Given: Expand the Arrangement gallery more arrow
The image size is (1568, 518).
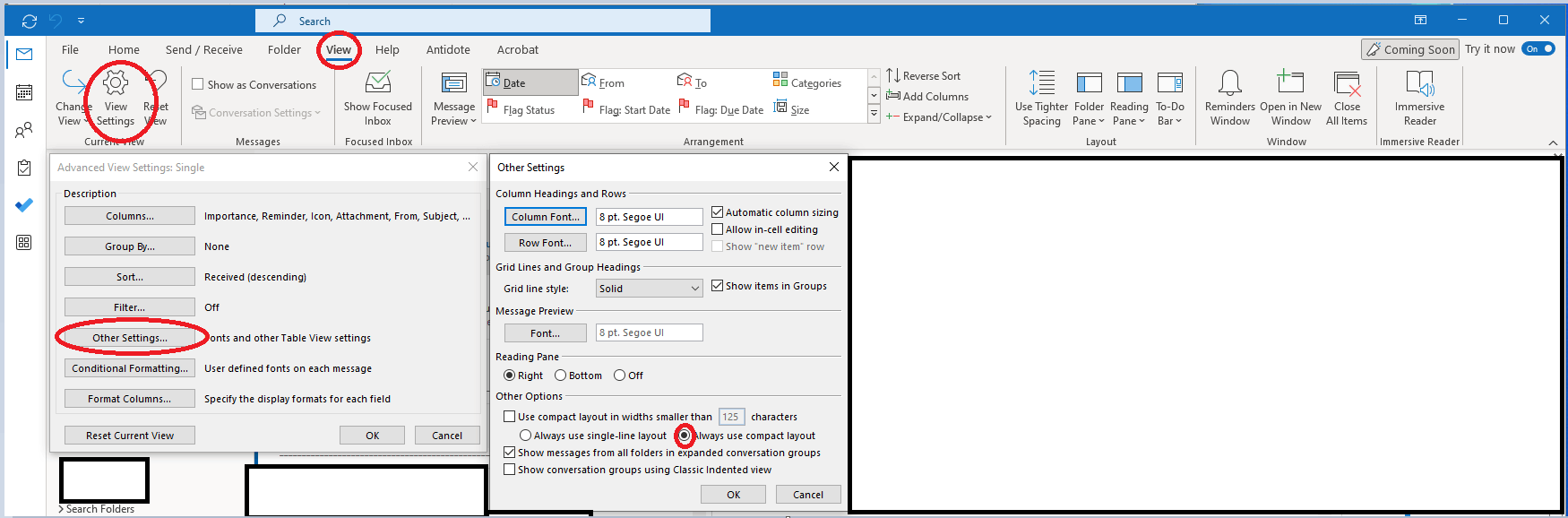Looking at the screenshot, I should point(874,115).
